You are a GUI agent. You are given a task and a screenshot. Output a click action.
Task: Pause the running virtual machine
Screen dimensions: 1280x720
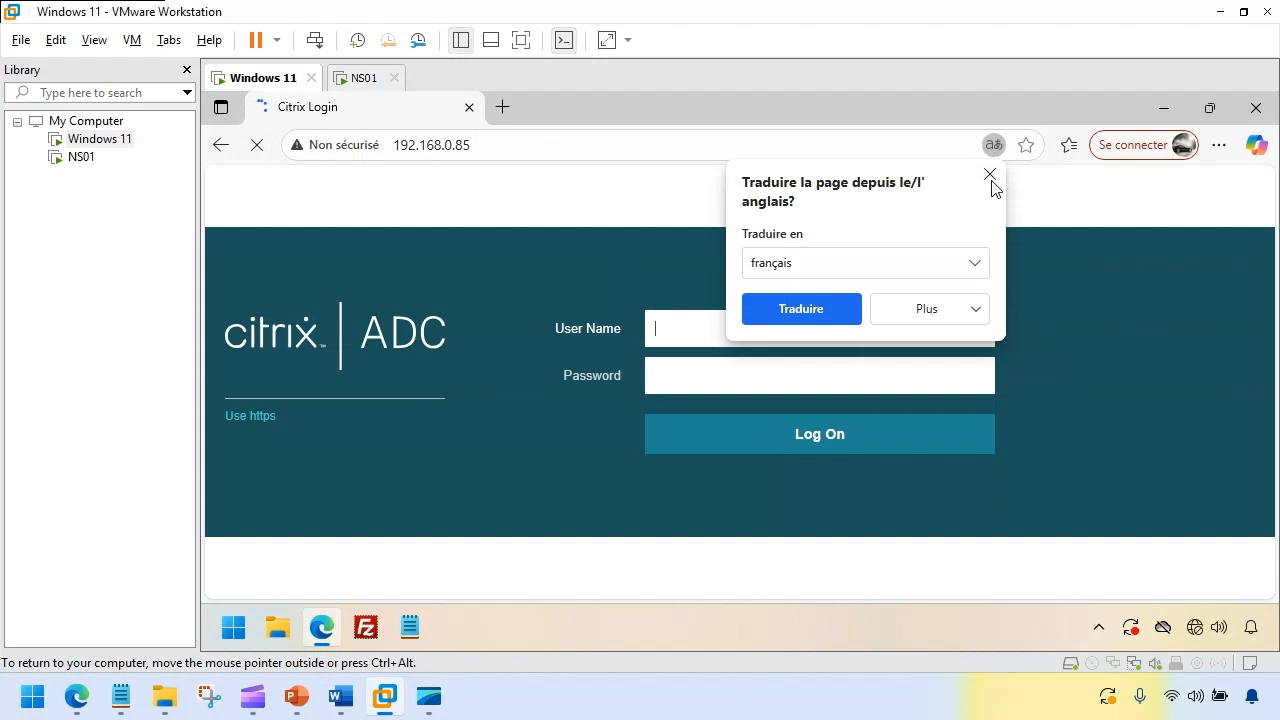tap(257, 40)
